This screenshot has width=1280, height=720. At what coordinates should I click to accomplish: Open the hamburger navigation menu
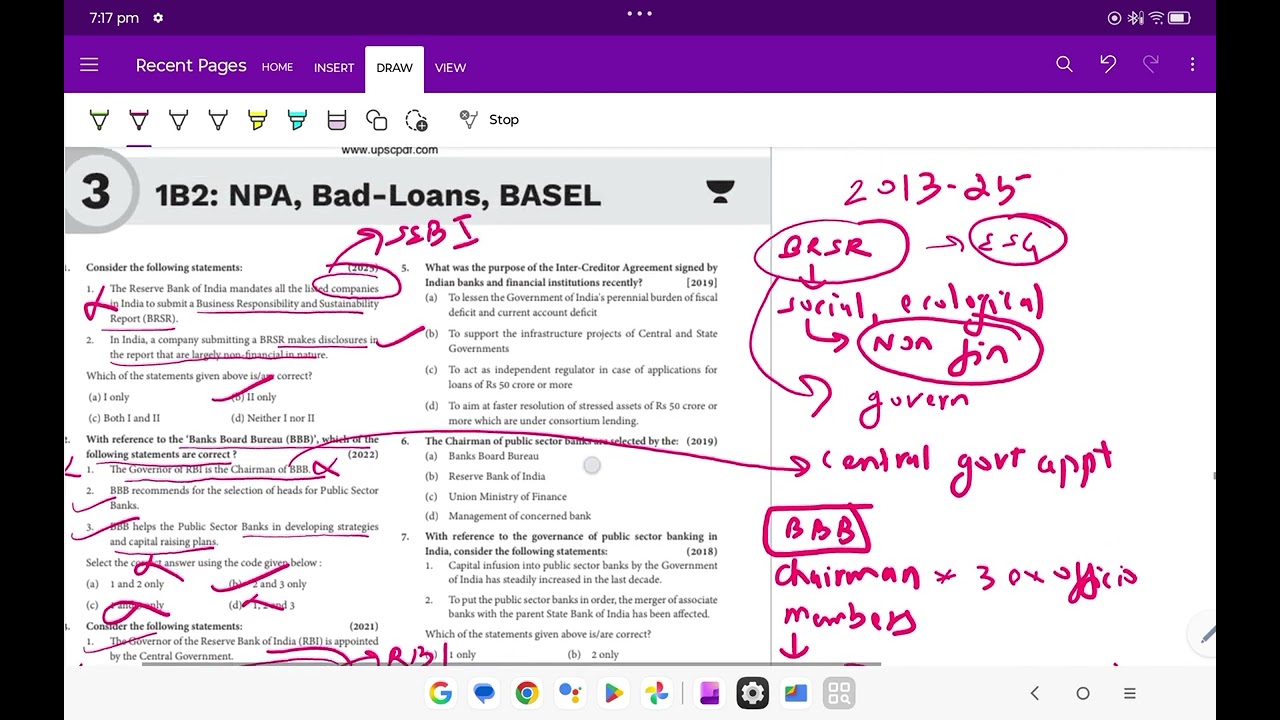click(x=89, y=65)
